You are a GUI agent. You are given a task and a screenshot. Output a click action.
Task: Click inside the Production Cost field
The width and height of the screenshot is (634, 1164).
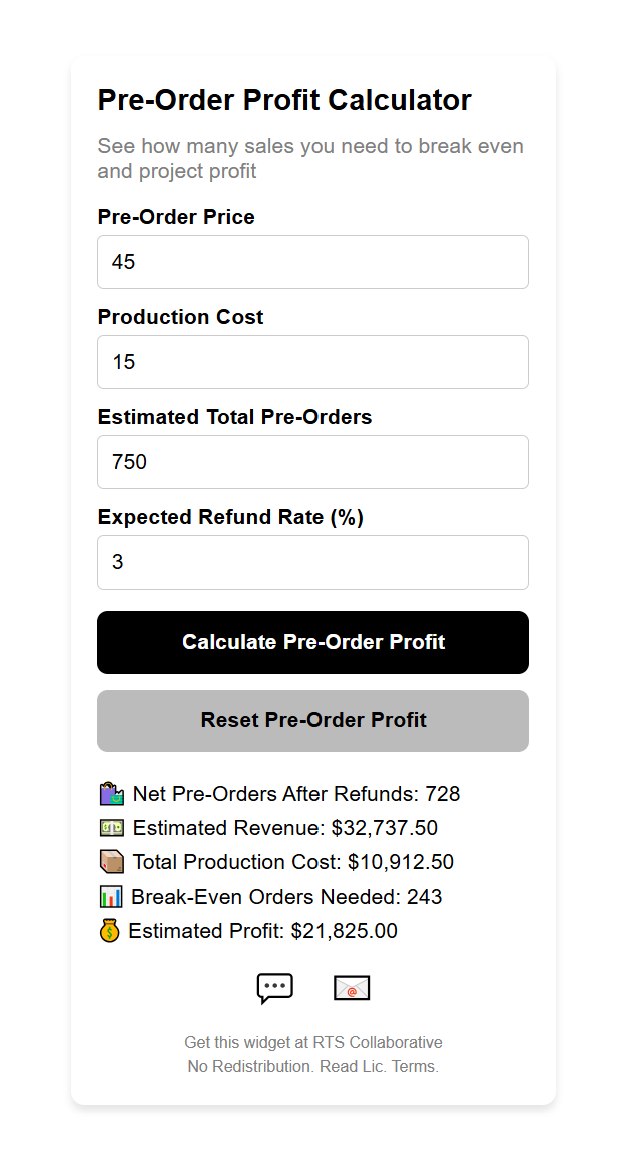click(x=312, y=361)
